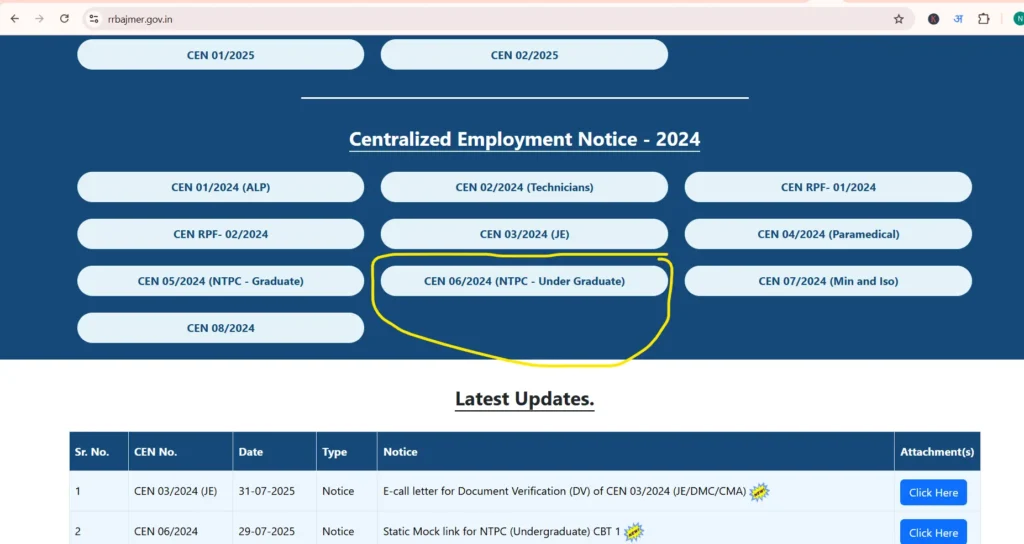Open the browser extensions puzzle icon

point(983,19)
